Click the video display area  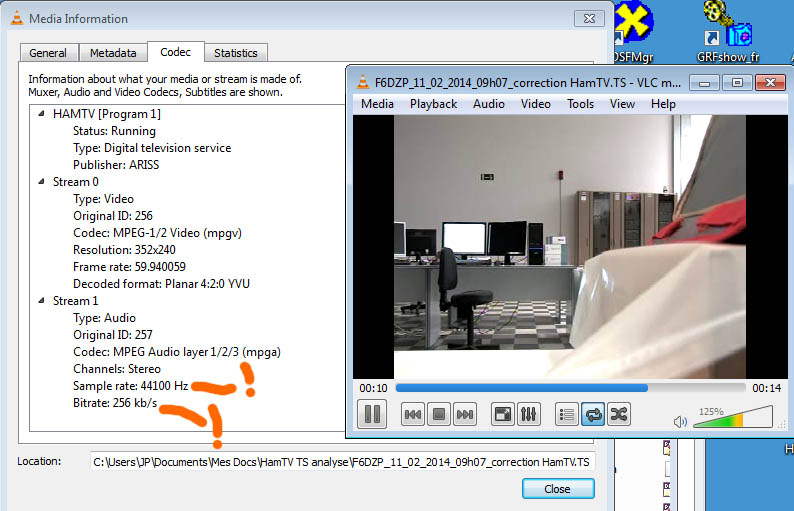click(570, 247)
